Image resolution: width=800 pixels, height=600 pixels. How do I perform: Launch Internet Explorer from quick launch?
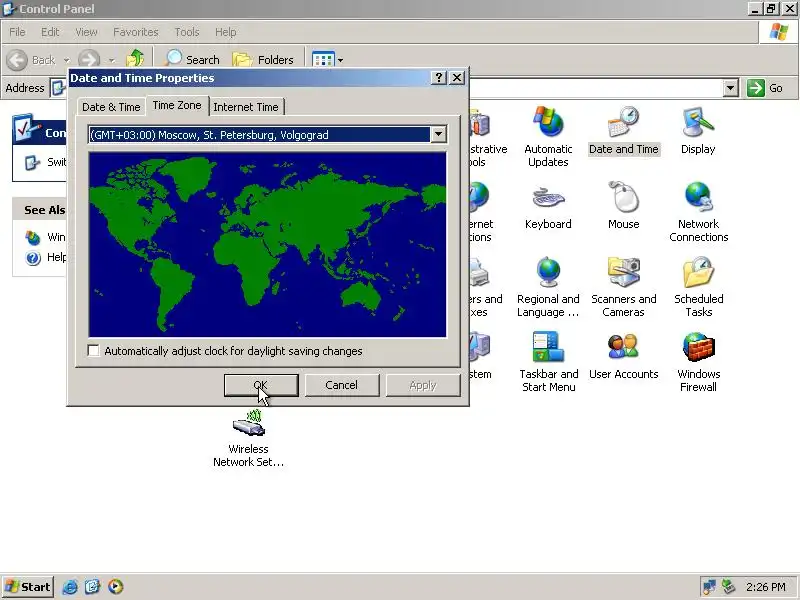[70, 587]
